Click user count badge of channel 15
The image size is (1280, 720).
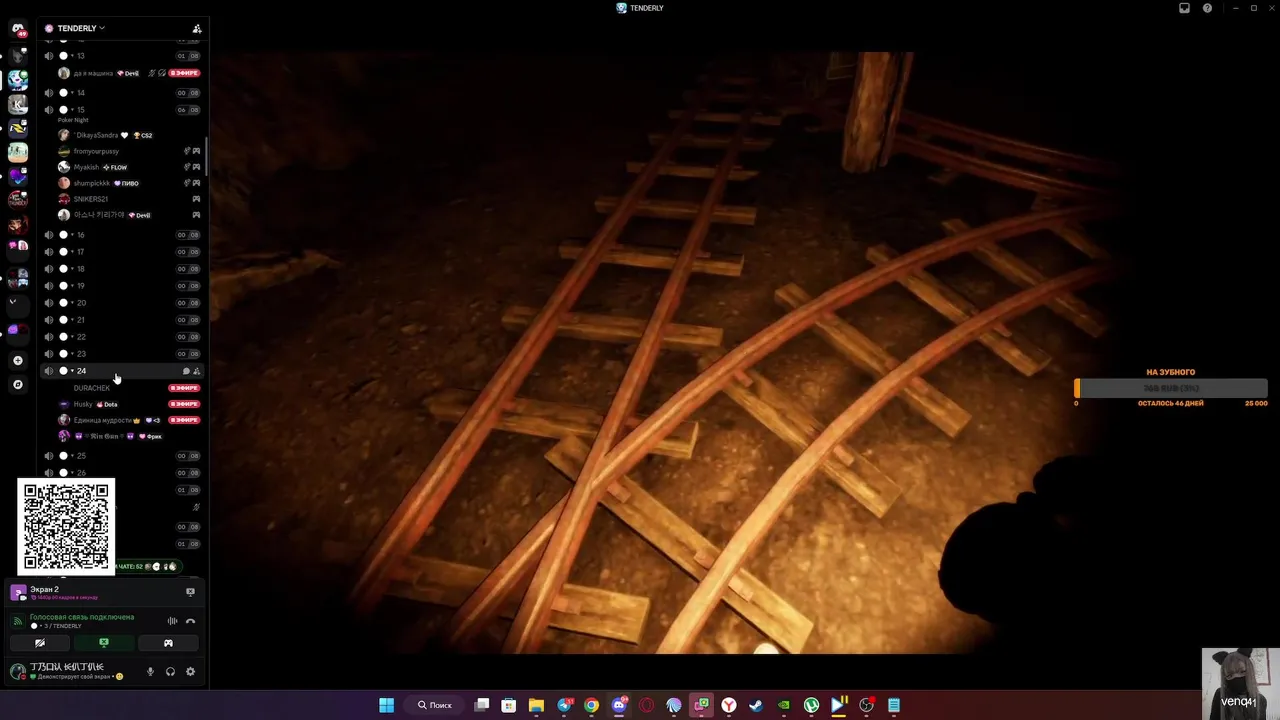pyautogui.click(x=188, y=110)
